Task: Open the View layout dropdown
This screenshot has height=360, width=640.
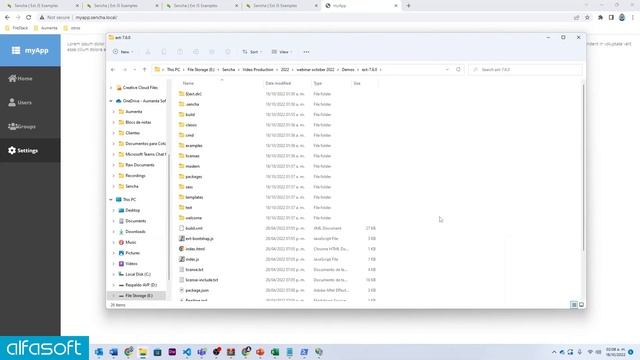Action: [x=282, y=52]
